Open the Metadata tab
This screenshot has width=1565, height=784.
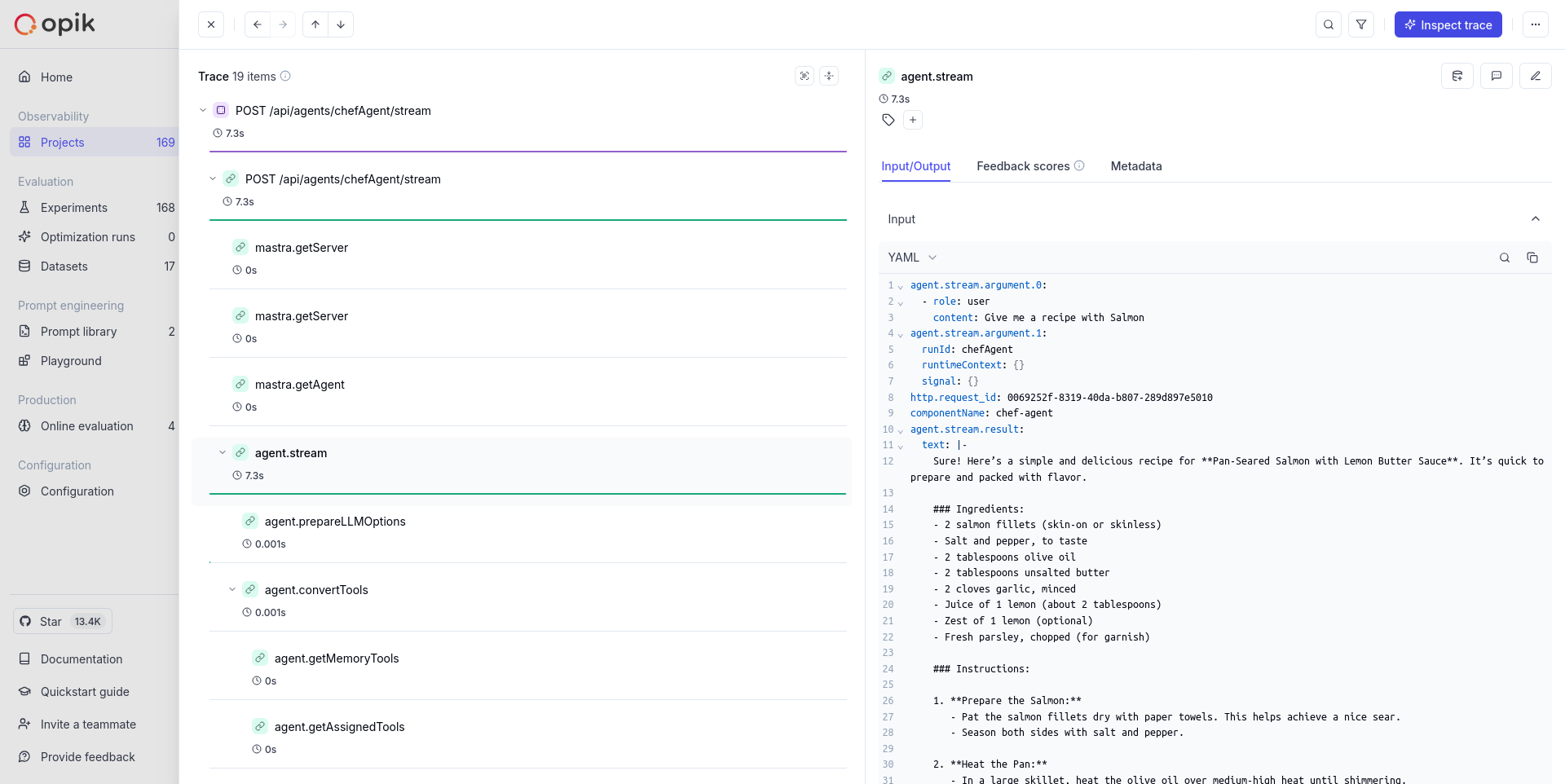click(x=1136, y=166)
